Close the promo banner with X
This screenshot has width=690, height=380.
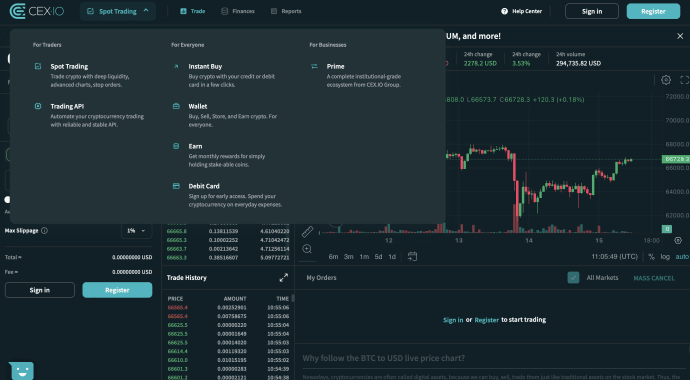point(680,36)
